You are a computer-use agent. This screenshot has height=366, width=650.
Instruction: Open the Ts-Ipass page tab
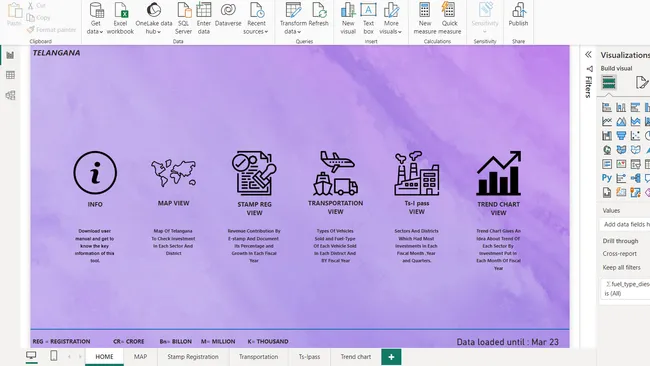(x=309, y=356)
